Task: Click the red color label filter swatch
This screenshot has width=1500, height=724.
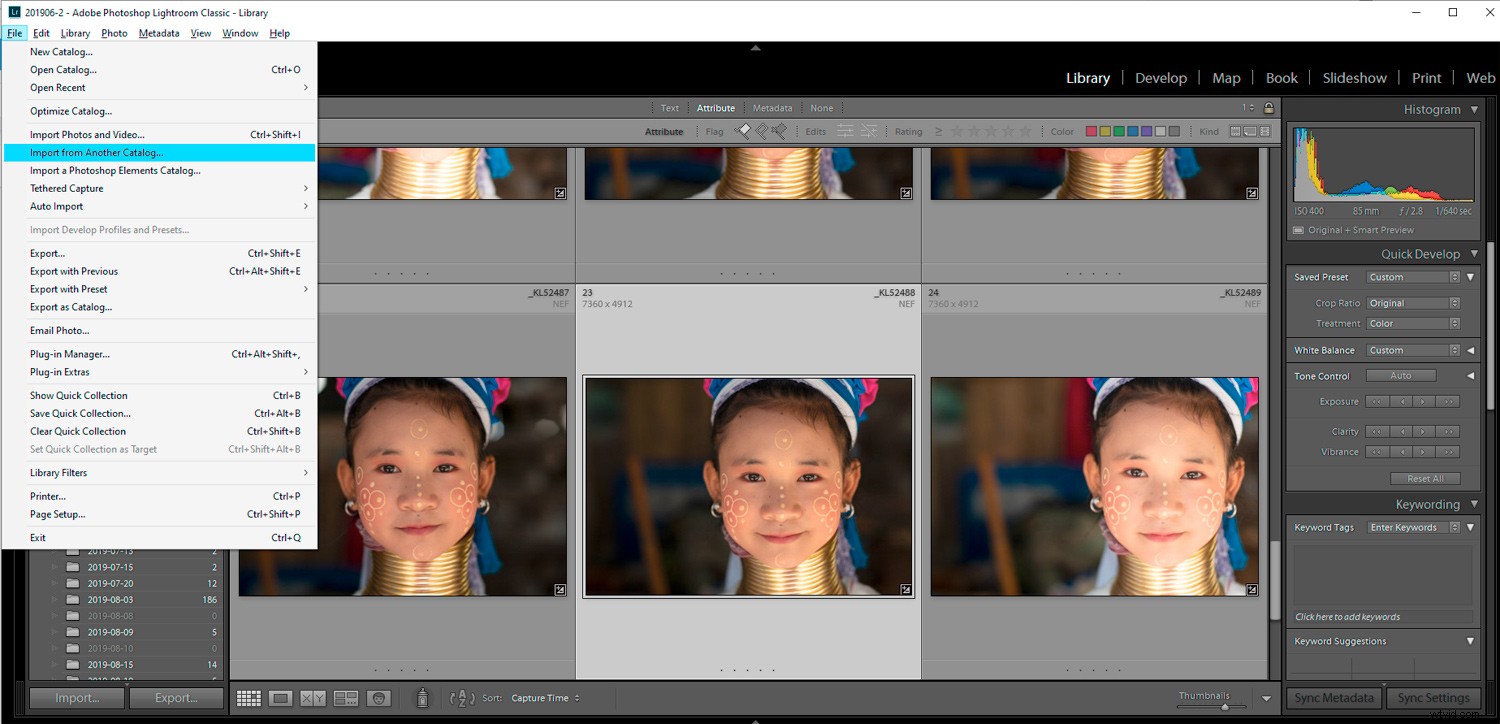Action: (x=1091, y=131)
